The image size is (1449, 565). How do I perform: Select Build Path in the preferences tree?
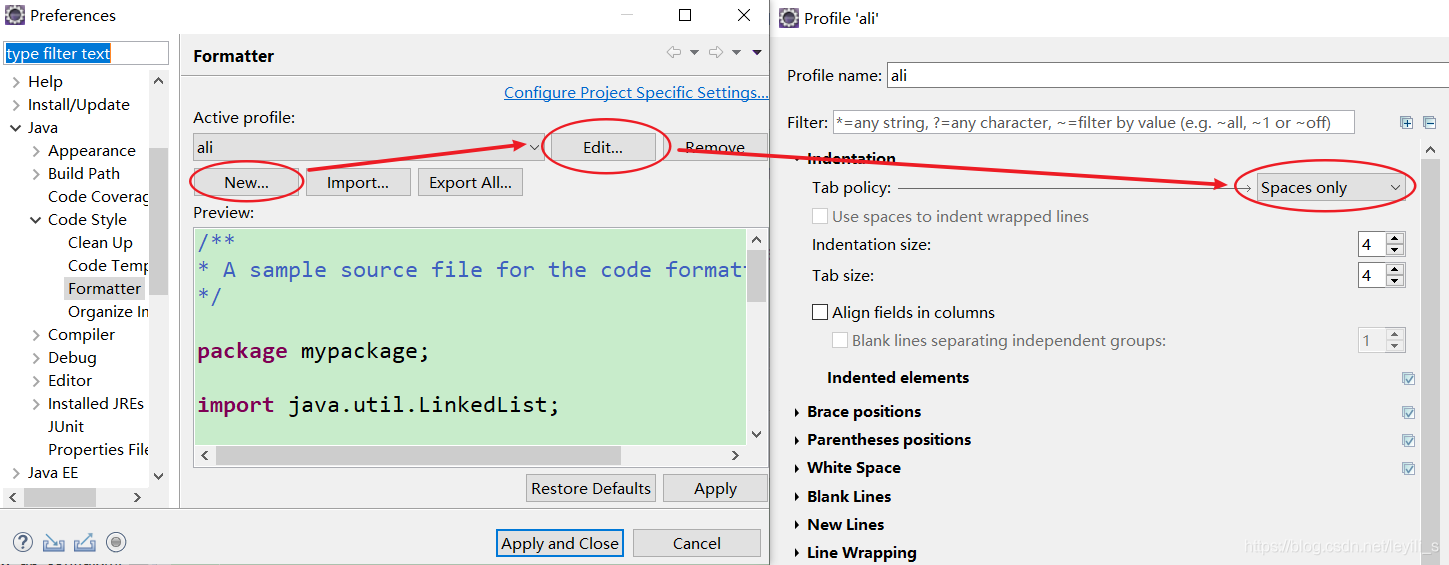tap(84, 174)
